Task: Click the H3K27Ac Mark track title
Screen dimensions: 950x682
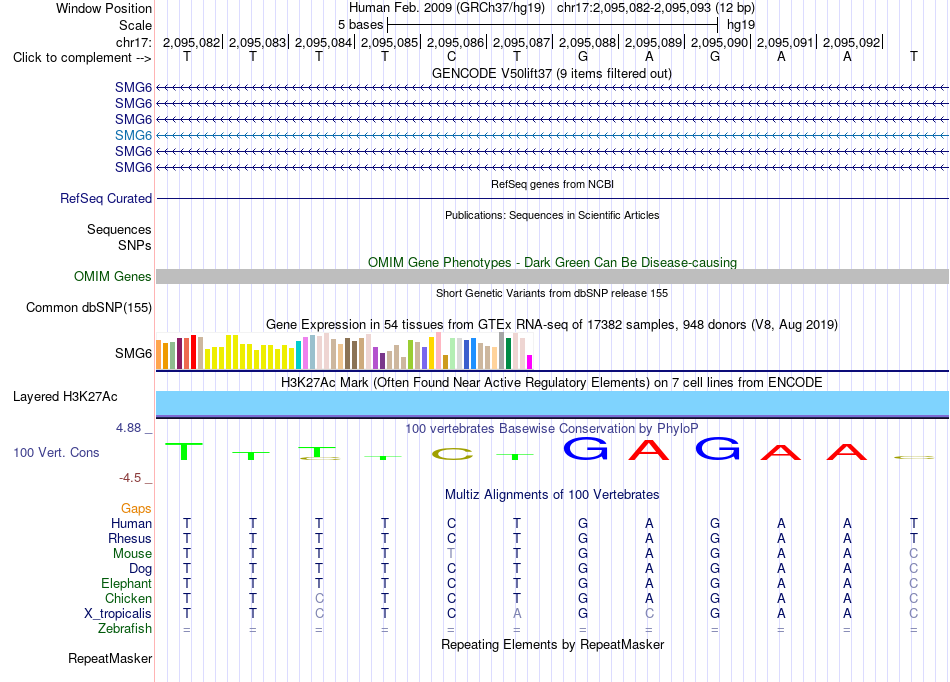Action: (552, 383)
